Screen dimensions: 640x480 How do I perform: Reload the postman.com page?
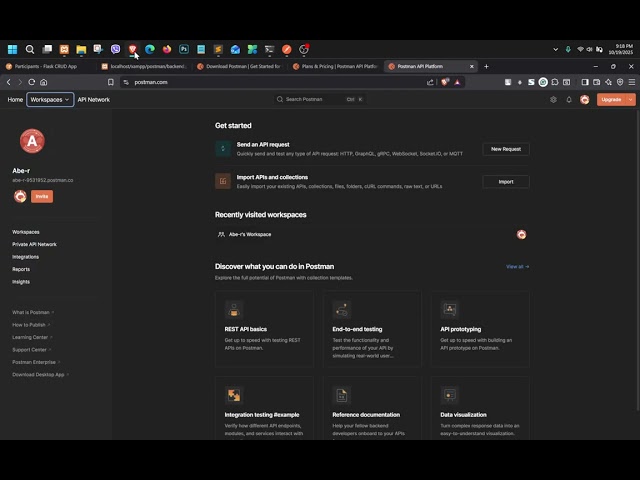[x=31, y=82]
